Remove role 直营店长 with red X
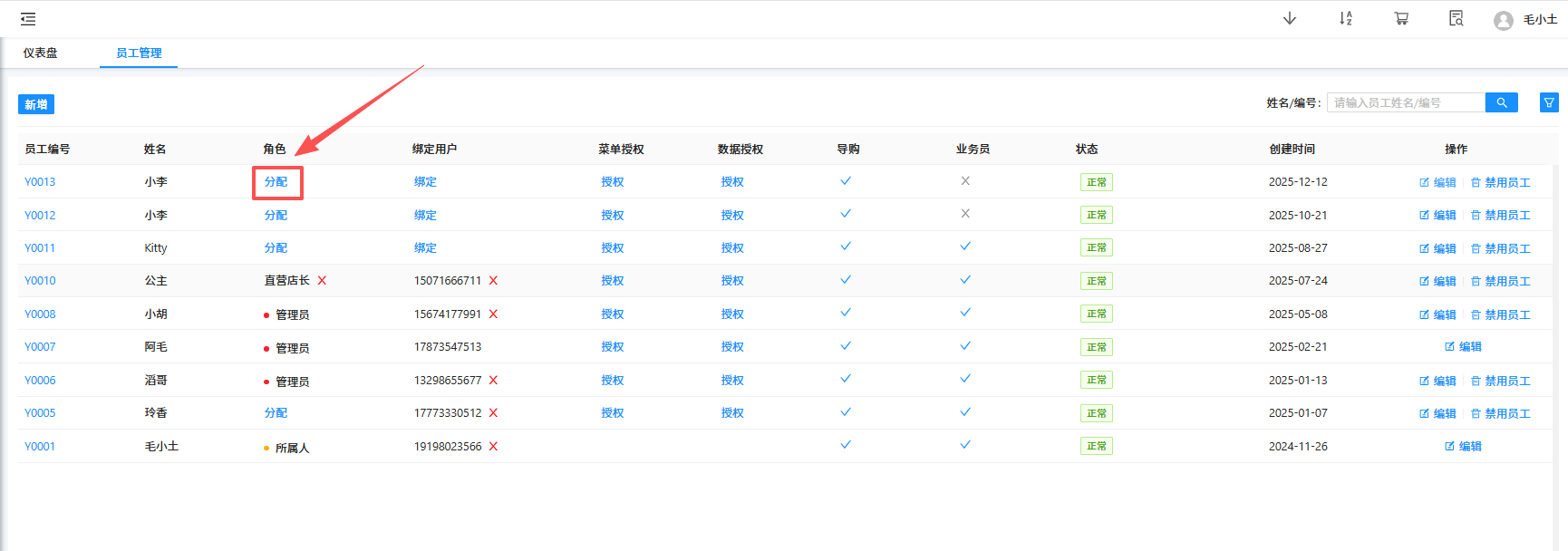1568x551 pixels. (322, 281)
